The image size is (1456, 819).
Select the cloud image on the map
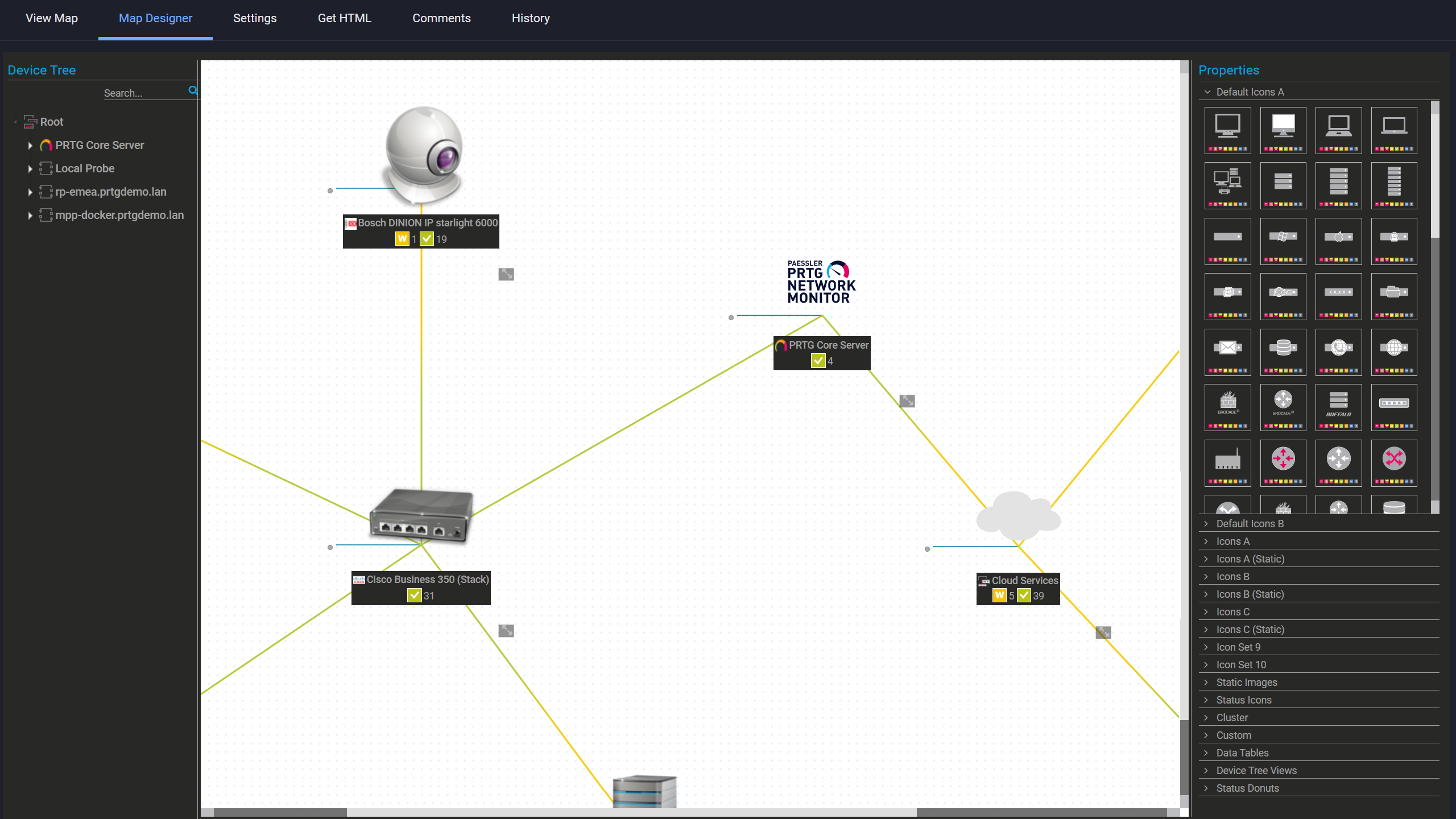click(1018, 515)
